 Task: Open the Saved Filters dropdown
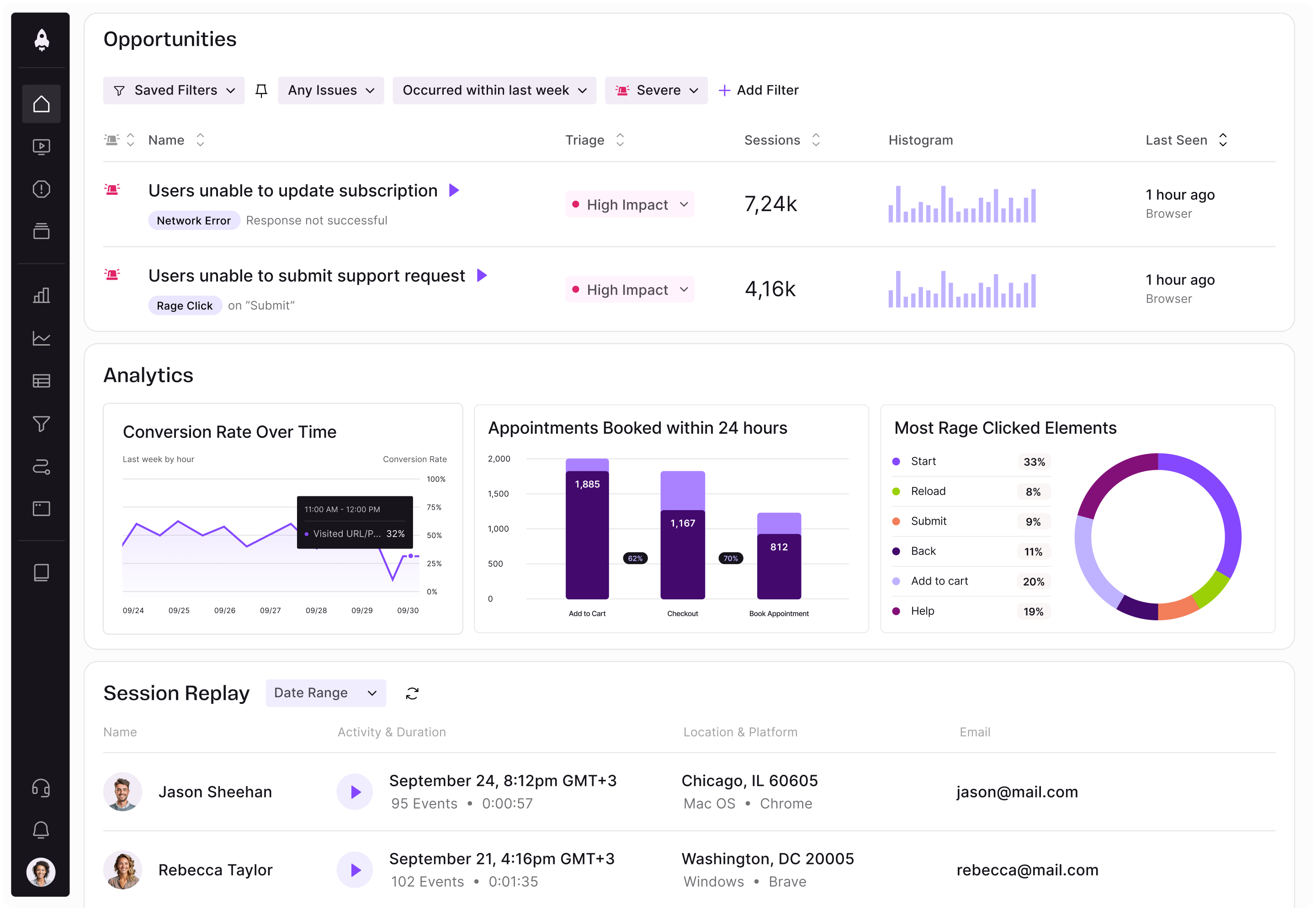pyautogui.click(x=174, y=90)
